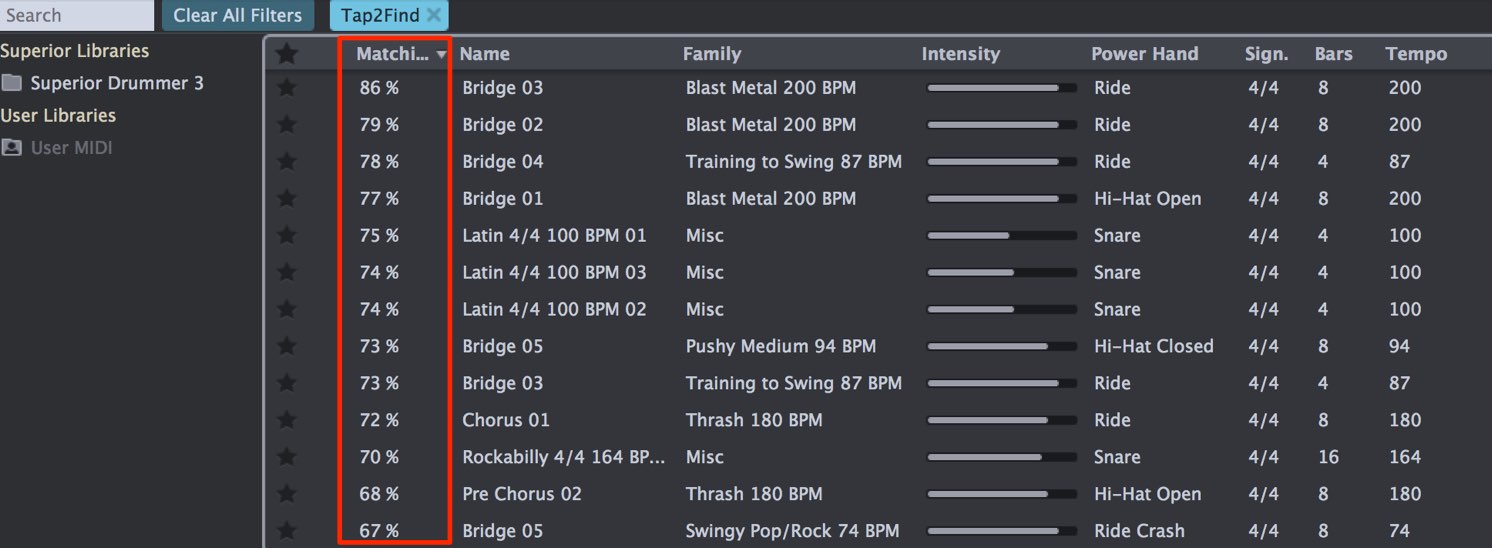Select the Bridge 02 groove name

pyautogui.click(x=503, y=125)
